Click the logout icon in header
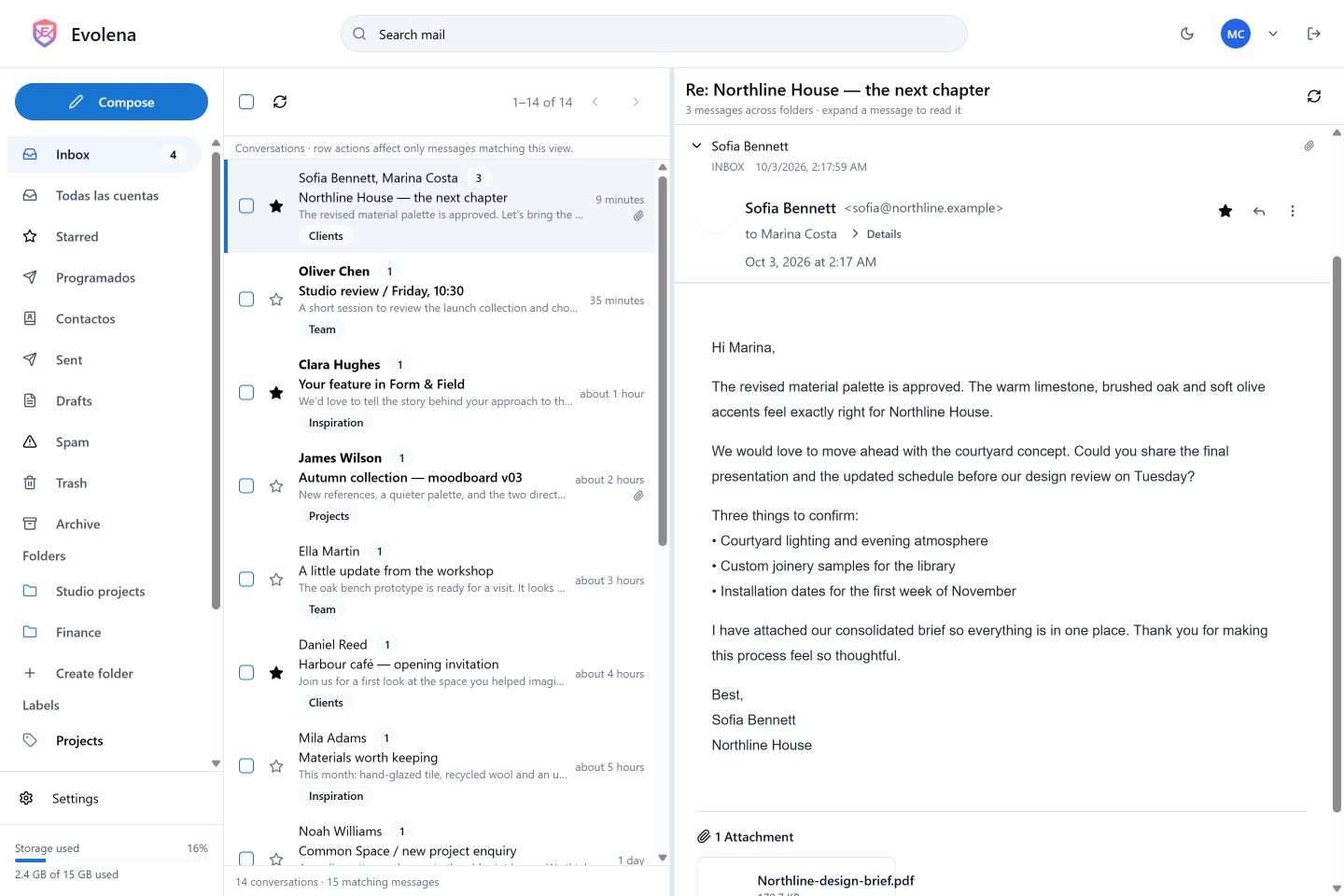Screen dimensions: 1344x896 coord(1314,34)
